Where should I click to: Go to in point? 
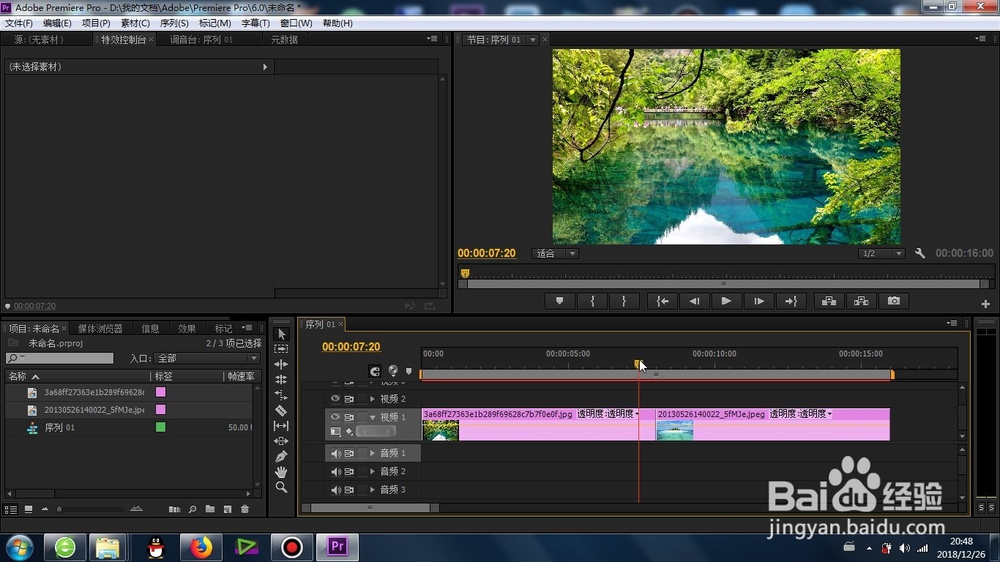pos(663,301)
